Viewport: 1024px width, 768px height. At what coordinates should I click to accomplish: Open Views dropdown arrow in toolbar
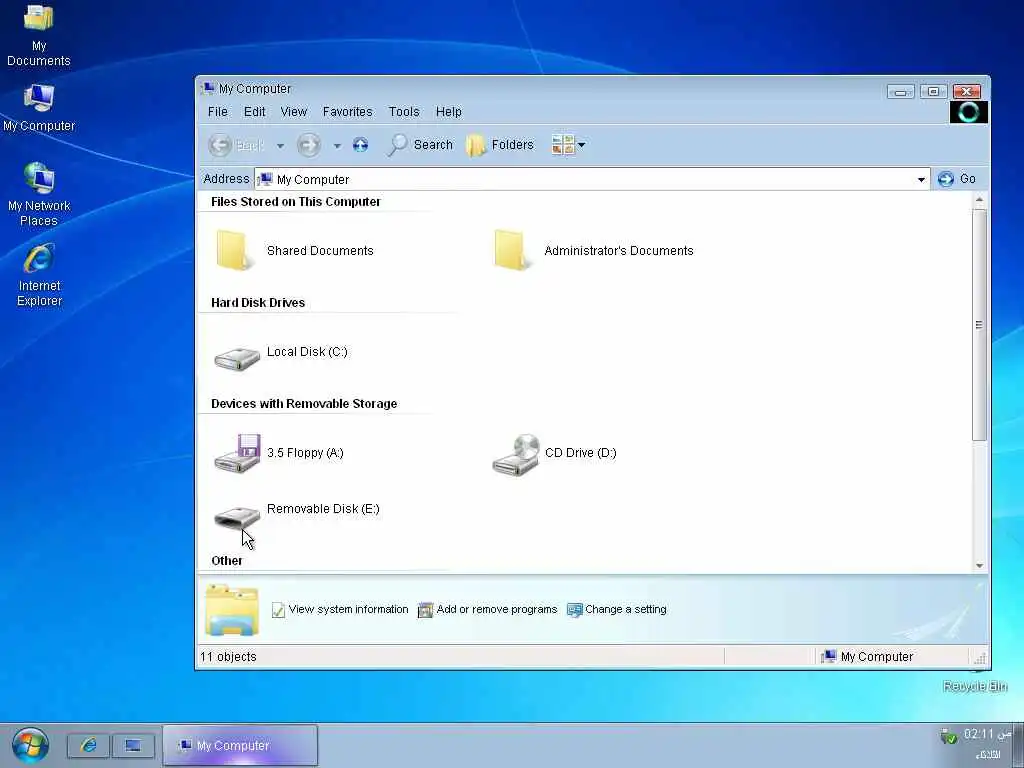coord(581,145)
